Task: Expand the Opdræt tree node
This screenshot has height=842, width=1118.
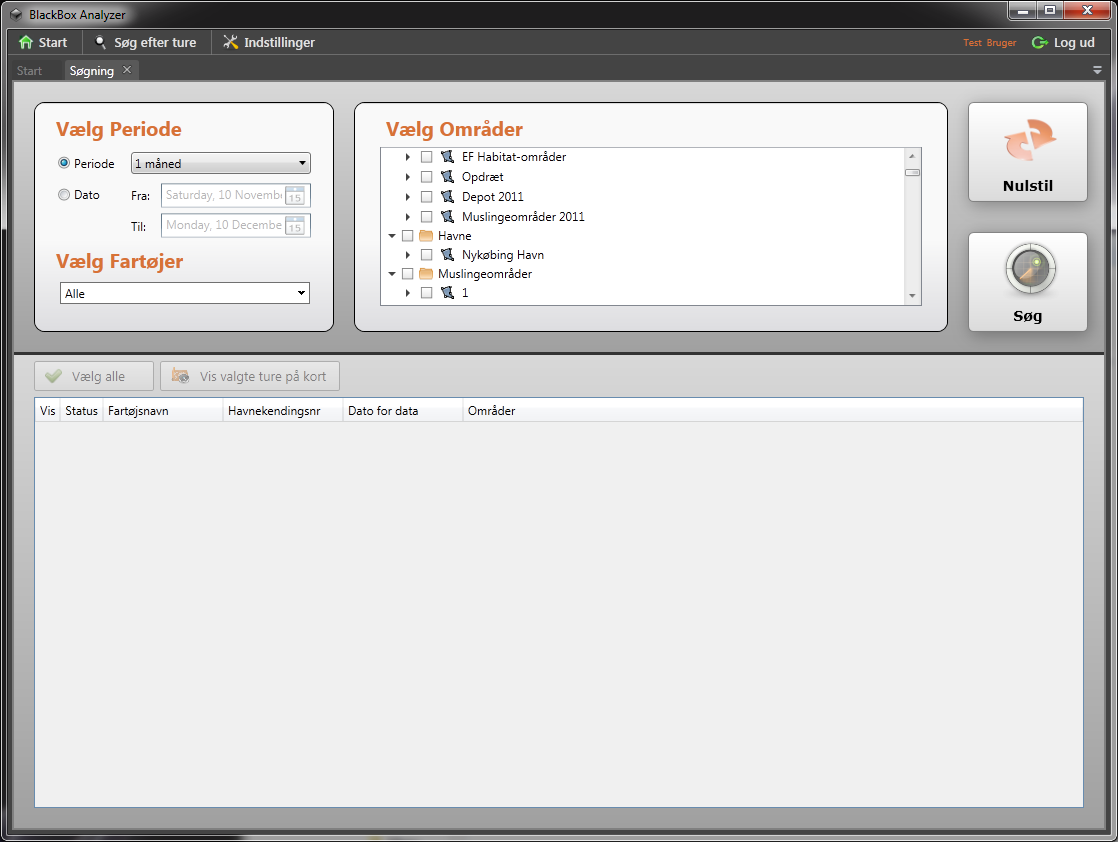Action: (408, 177)
